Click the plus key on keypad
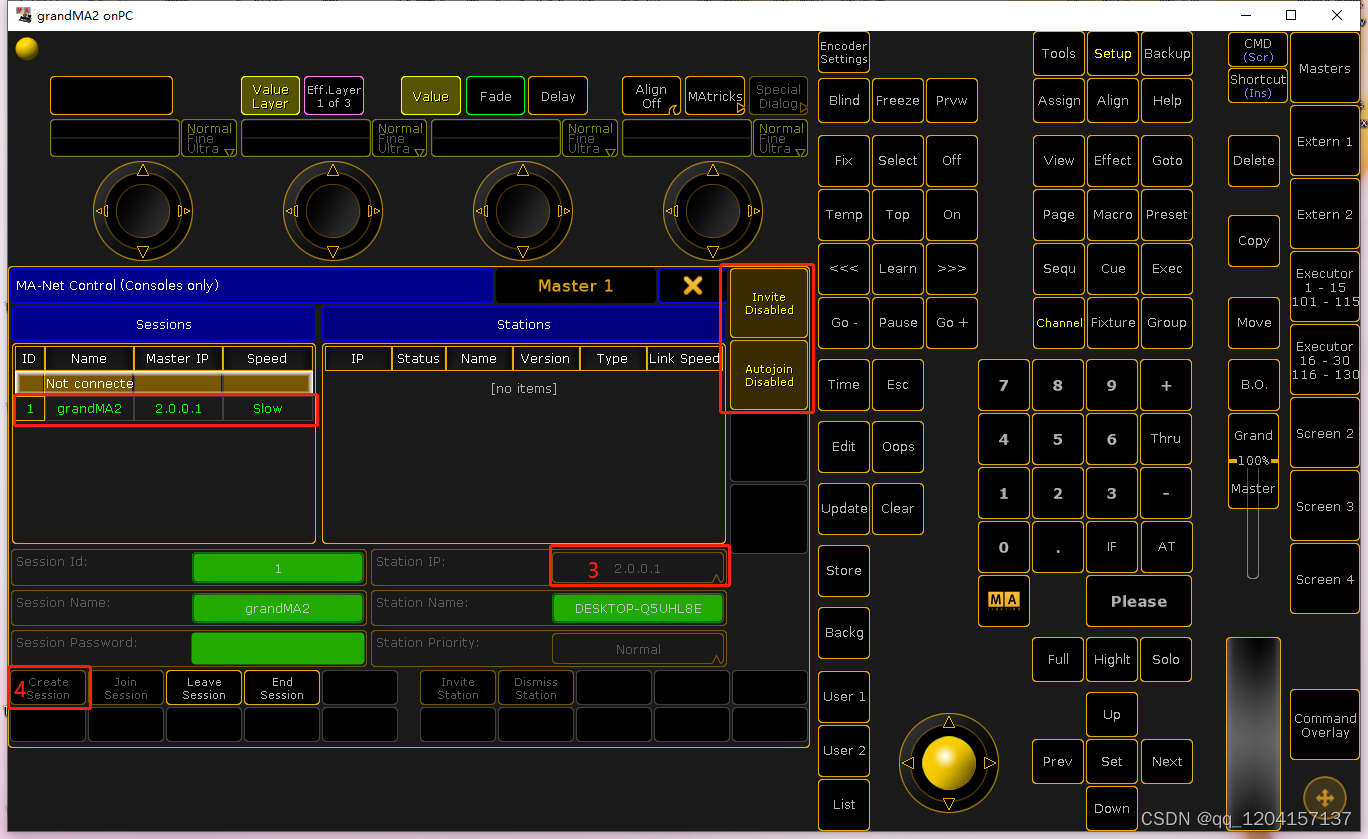Screen dimensions: 1368x839 (x=1166, y=385)
